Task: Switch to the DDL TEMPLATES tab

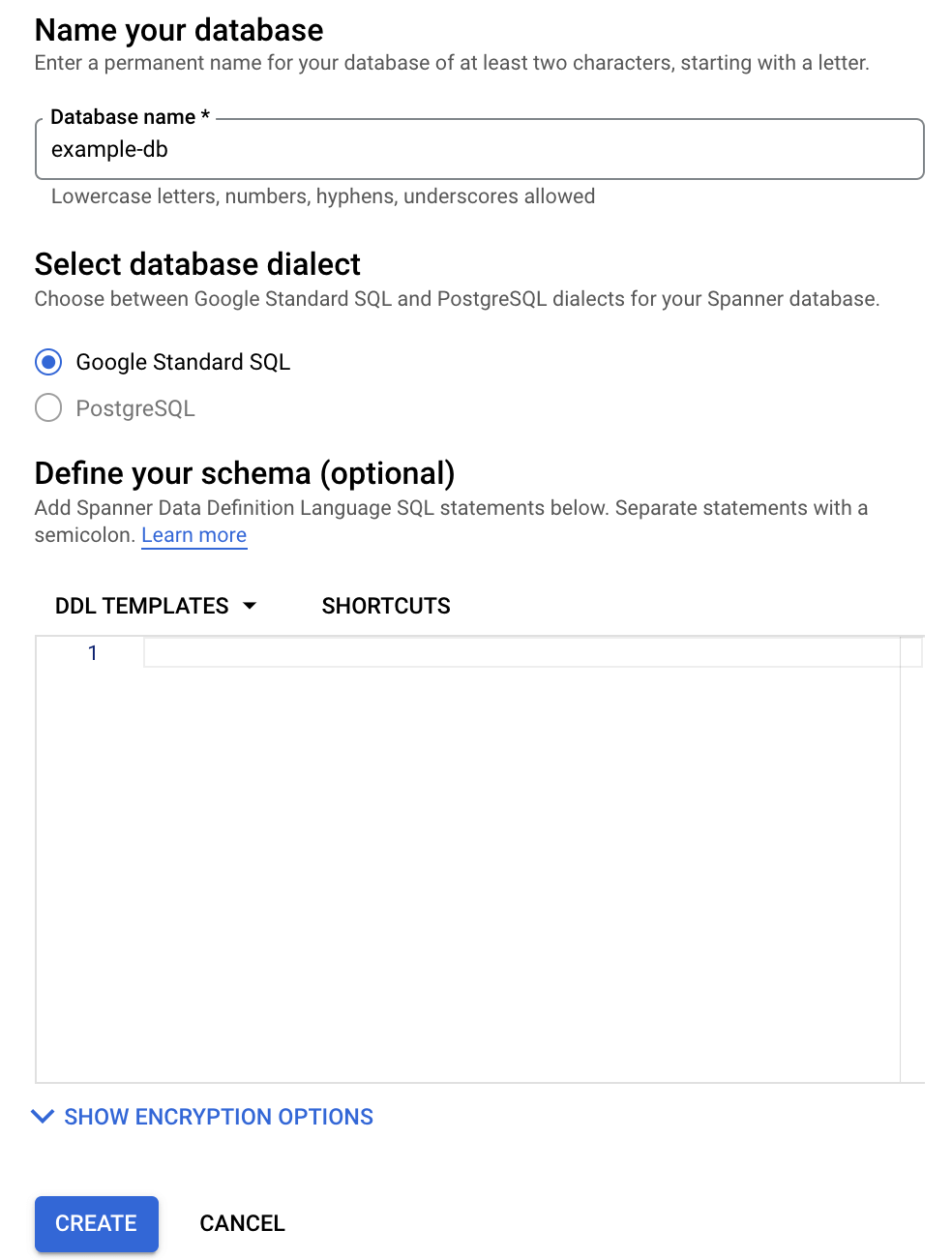Action: pyautogui.click(x=143, y=606)
